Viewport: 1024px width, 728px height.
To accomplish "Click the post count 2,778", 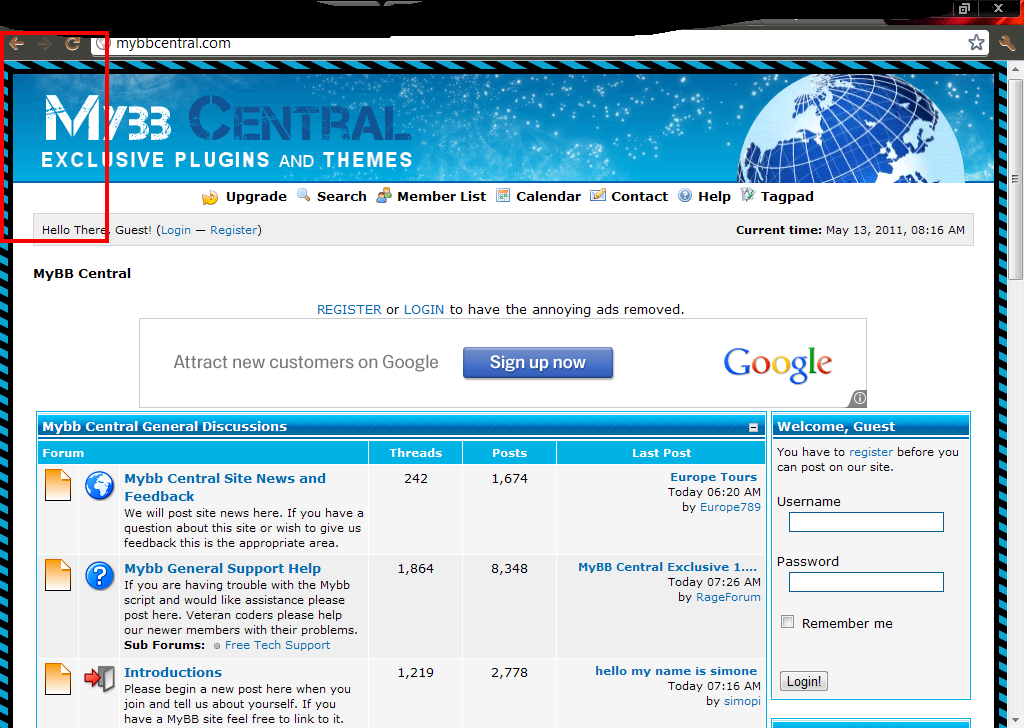I will [x=509, y=673].
